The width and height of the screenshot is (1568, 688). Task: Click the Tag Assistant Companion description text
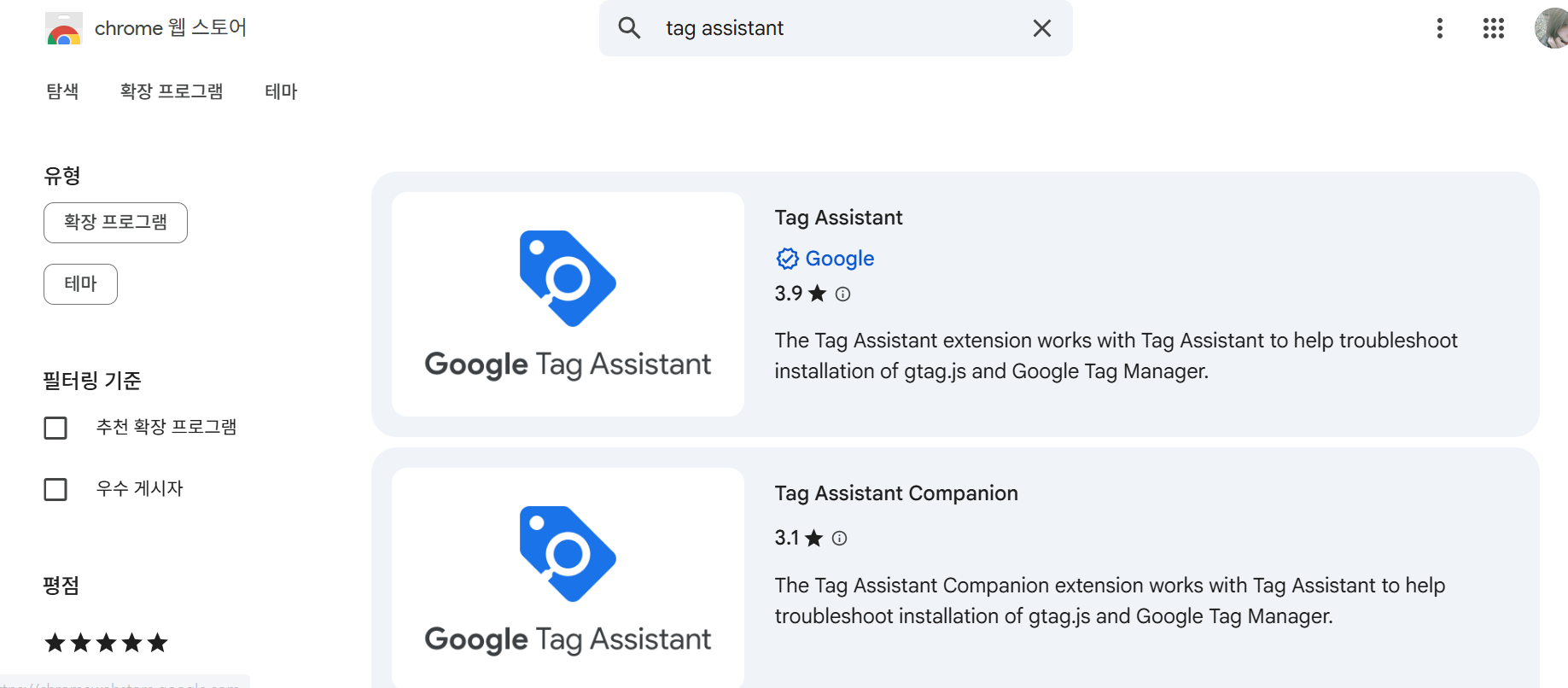[1110, 601]
